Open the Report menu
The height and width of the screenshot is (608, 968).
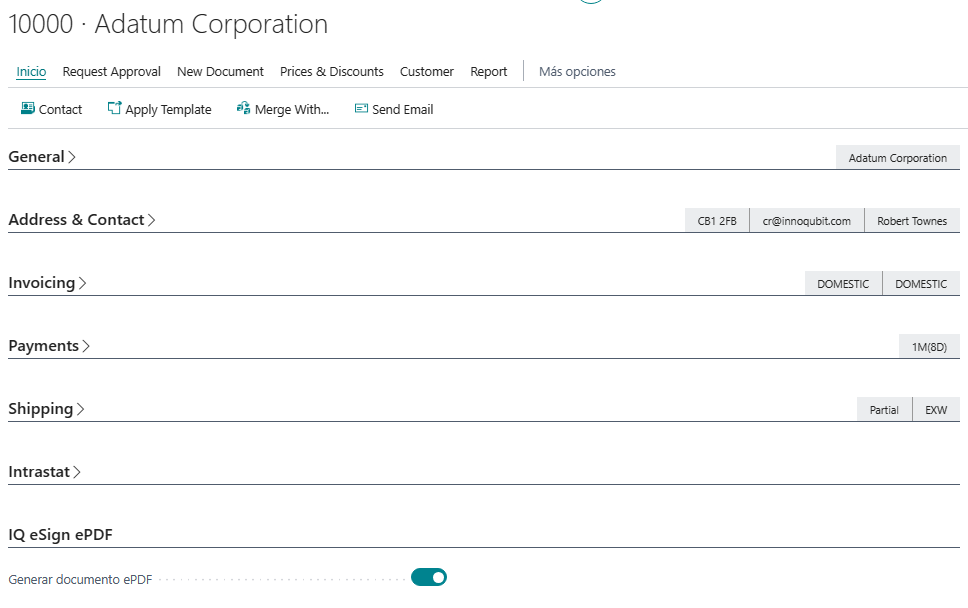(488, 72)
